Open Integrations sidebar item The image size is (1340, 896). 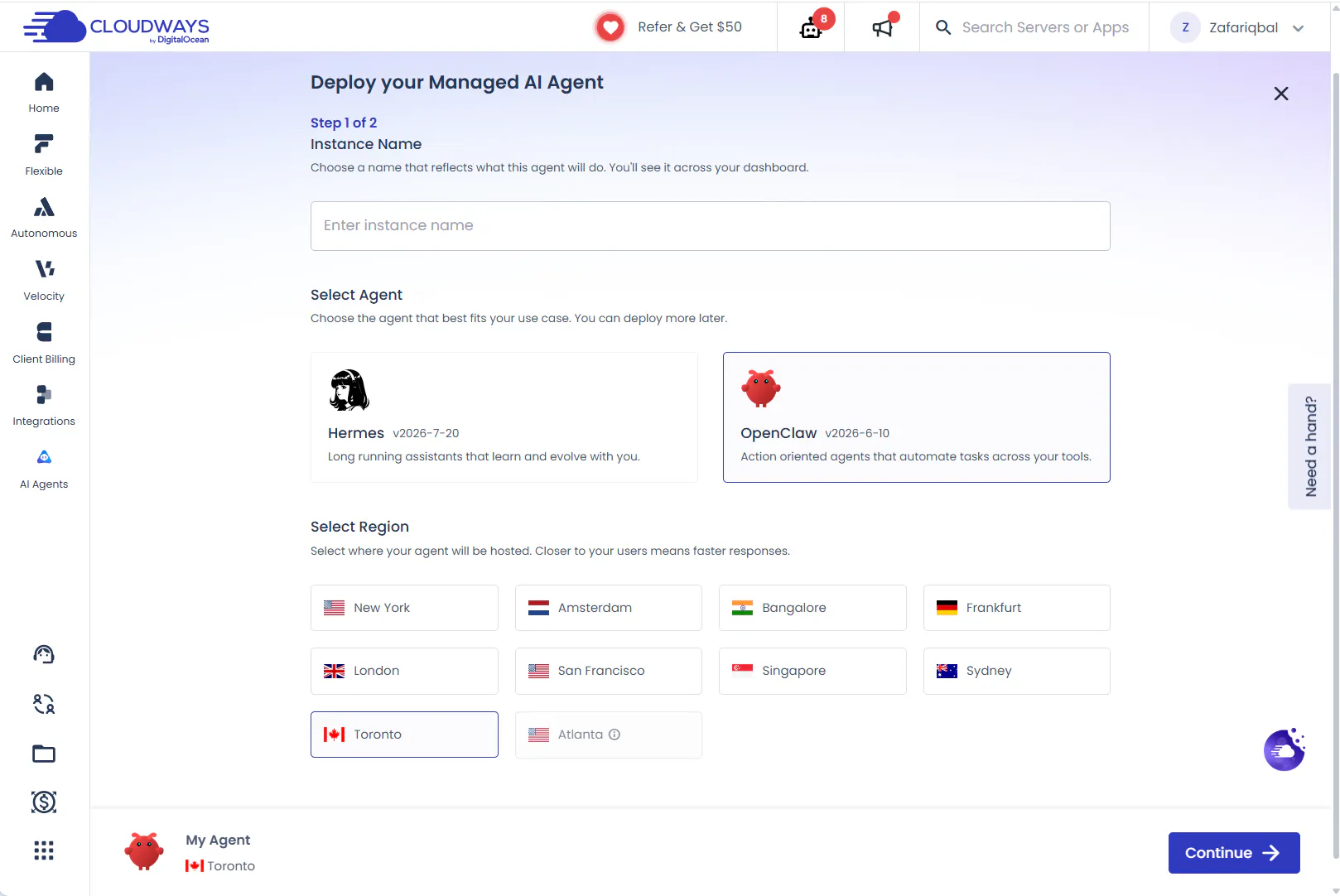[x=44, y=406]
